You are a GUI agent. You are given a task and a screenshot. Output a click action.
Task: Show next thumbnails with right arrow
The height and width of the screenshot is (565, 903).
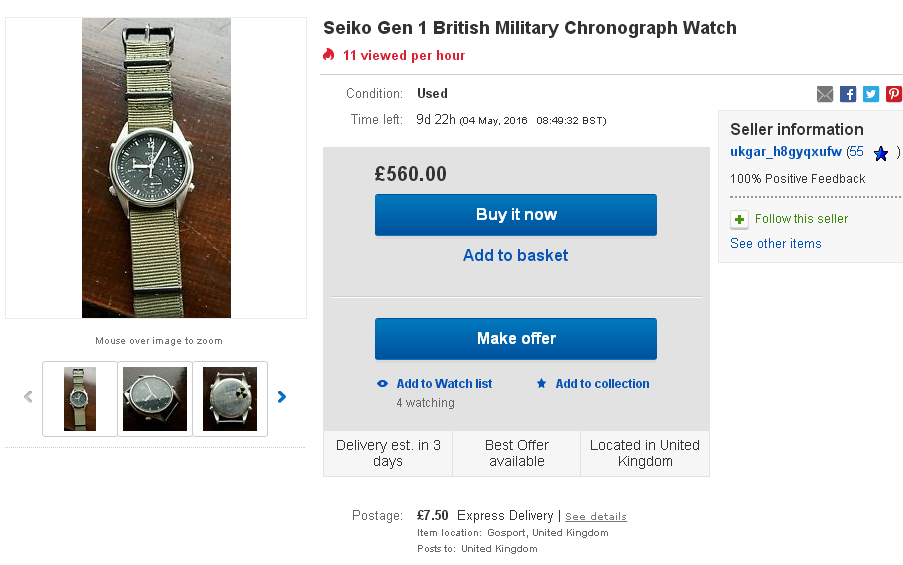tap(282, 397)
